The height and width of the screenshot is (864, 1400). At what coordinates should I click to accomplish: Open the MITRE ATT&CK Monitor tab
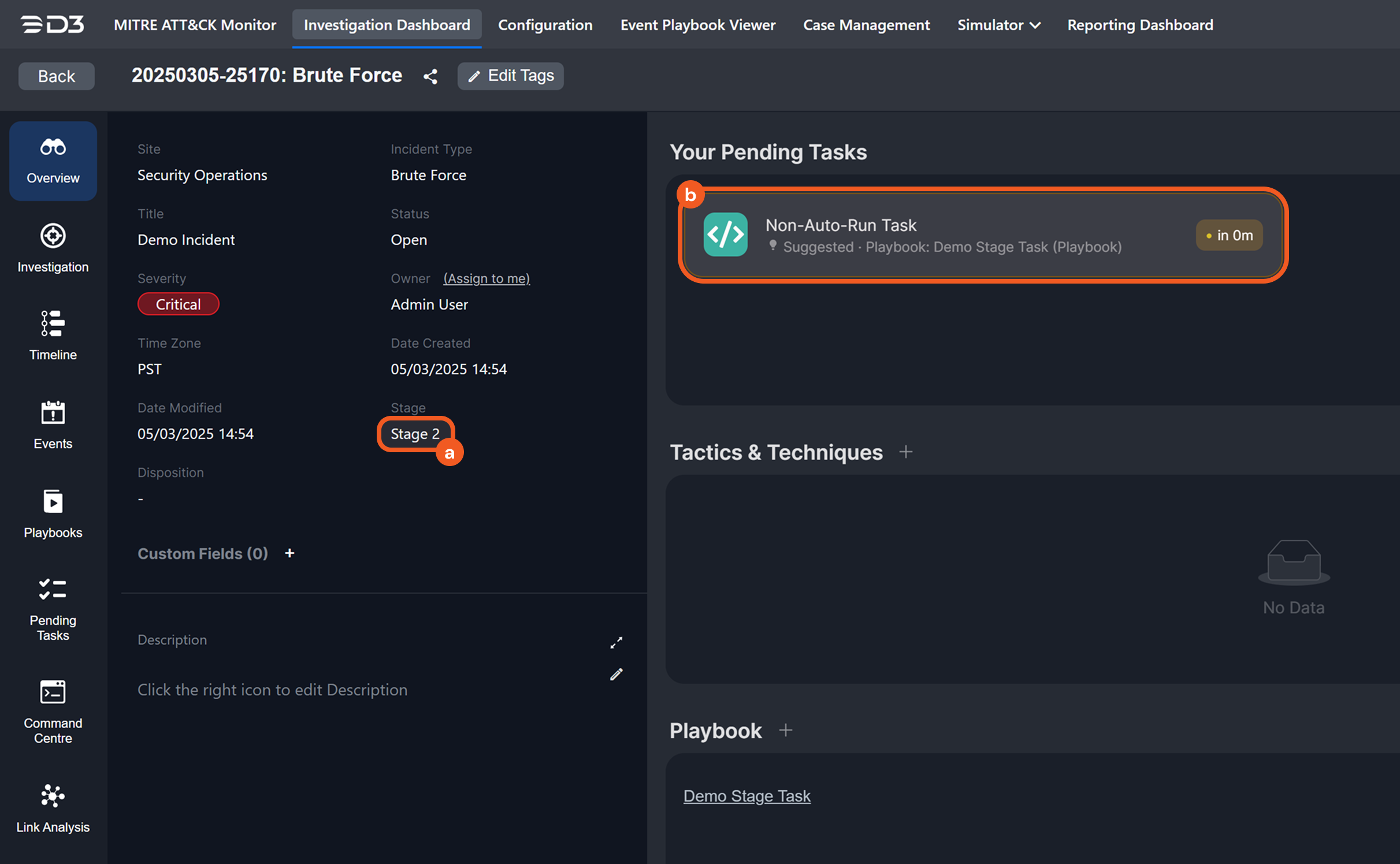coord(195,25)
